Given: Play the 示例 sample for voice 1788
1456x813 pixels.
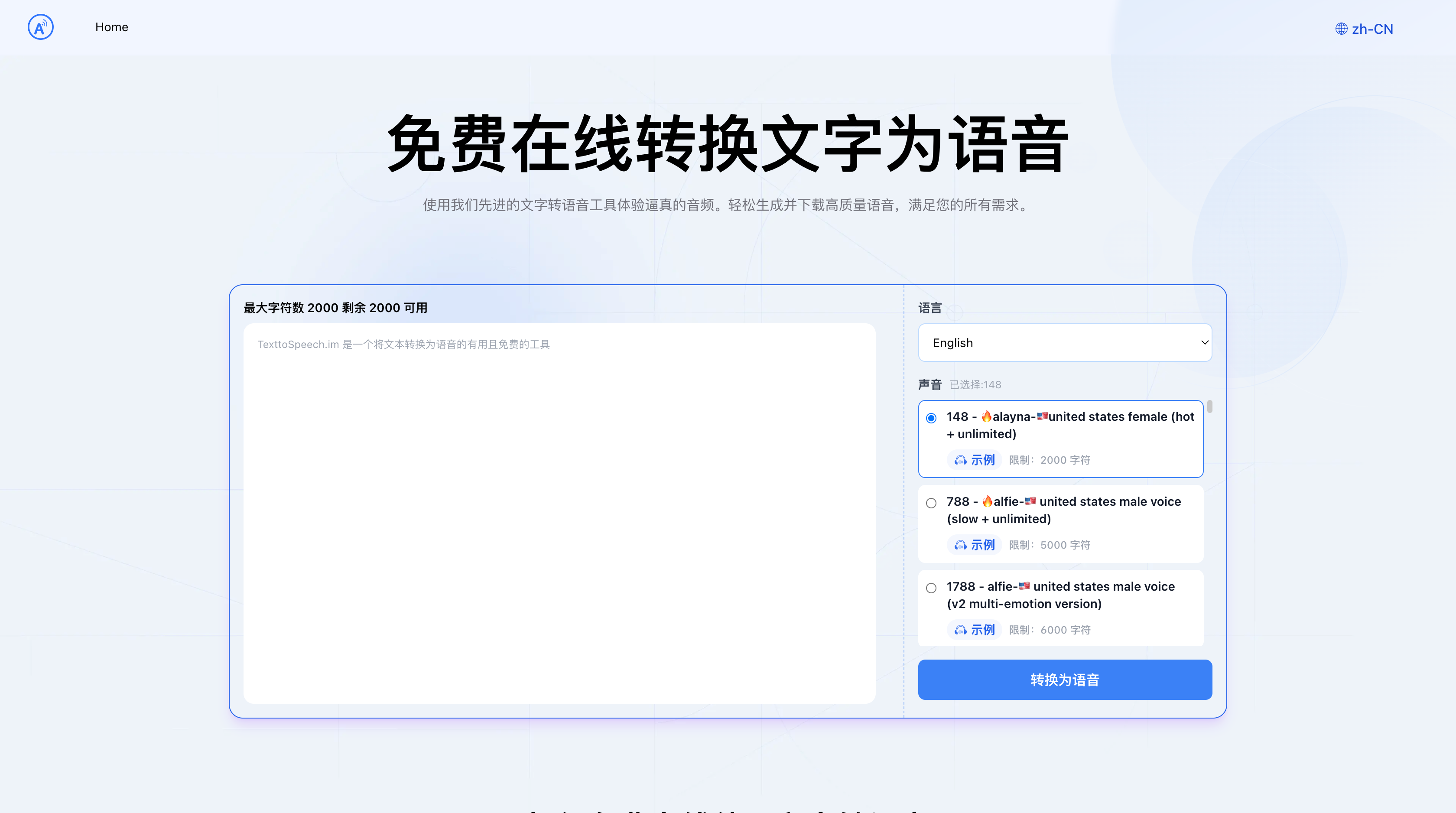Looking at the screenshot, I should tap(975, 629).
